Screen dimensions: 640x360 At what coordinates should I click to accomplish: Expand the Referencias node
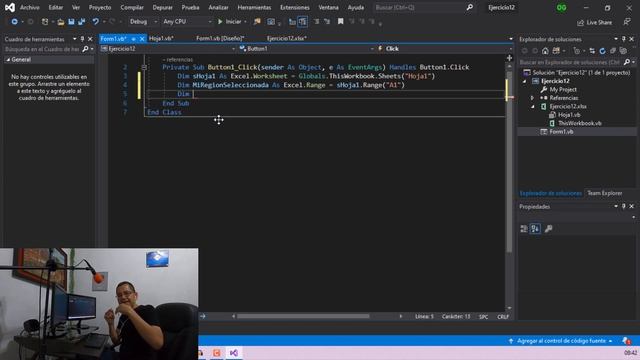pos(532,98)
